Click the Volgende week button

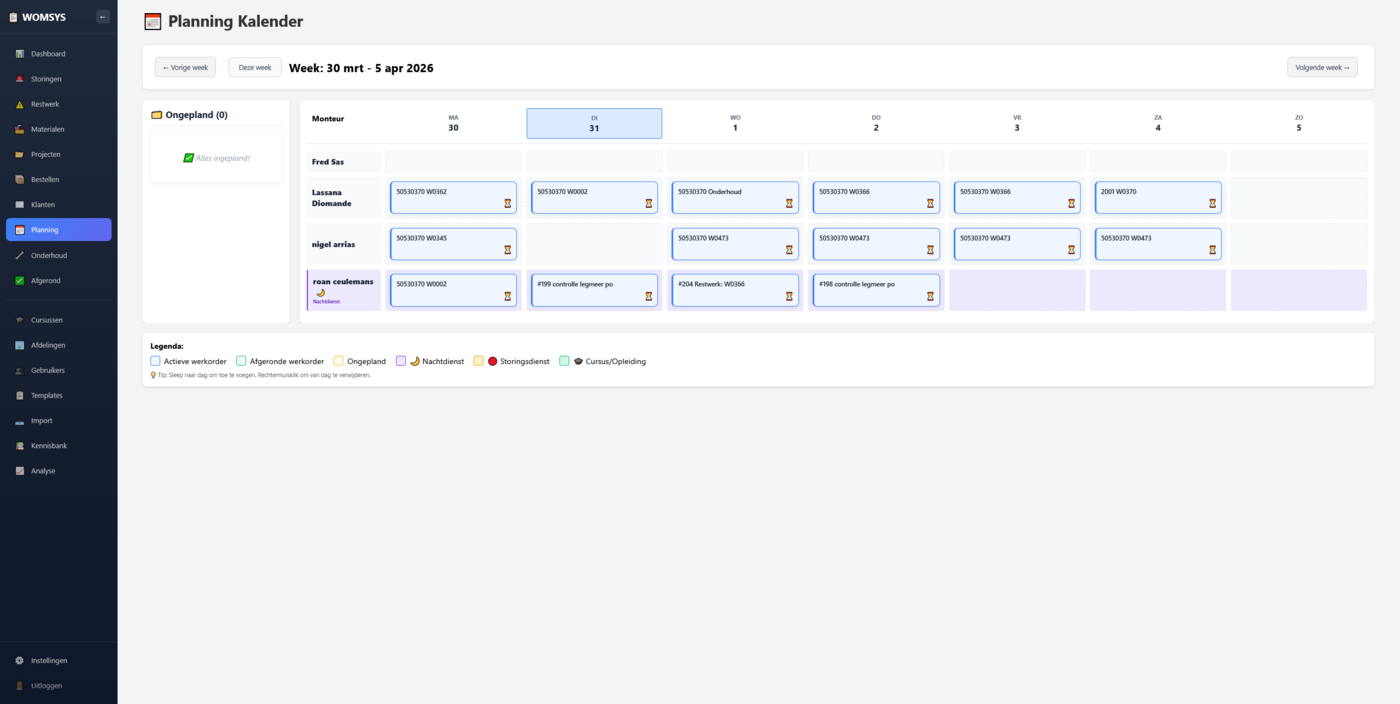pyautogui.click(x=1322, y=67)
